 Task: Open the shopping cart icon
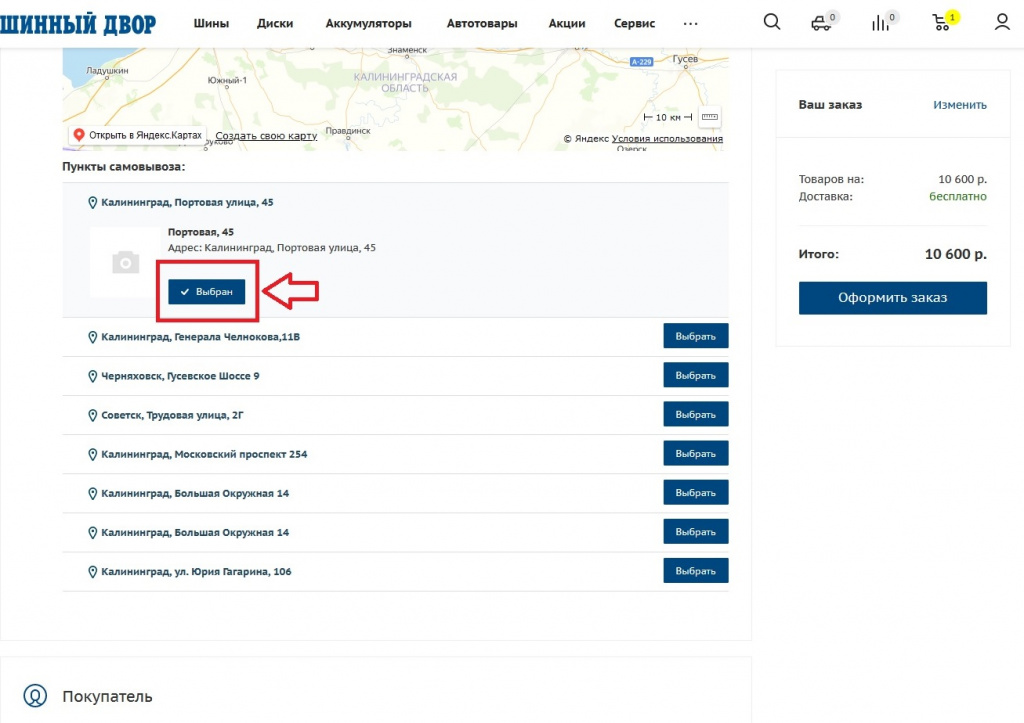[x=941, y=22]
